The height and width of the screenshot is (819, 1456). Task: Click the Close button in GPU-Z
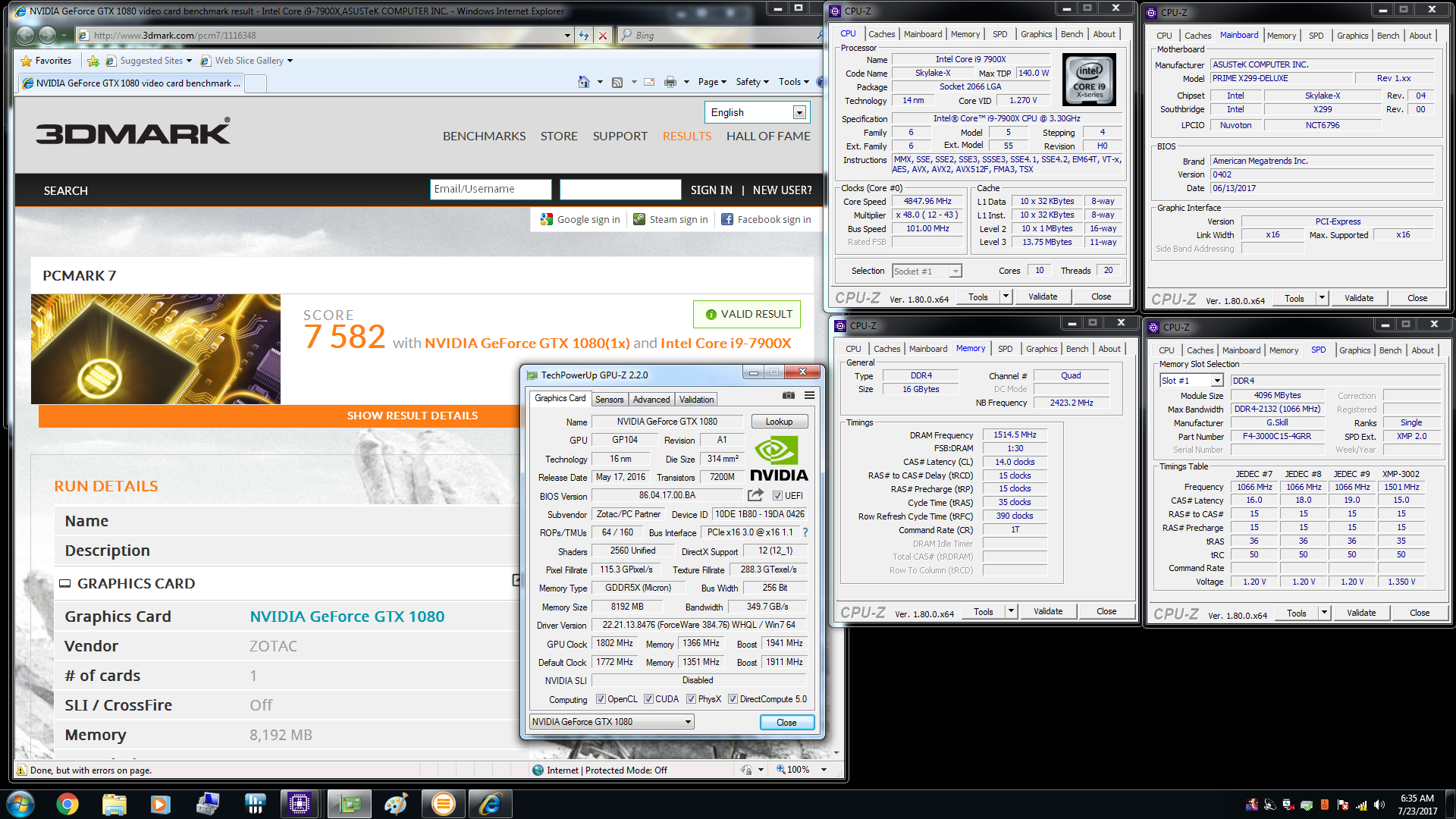786,723
